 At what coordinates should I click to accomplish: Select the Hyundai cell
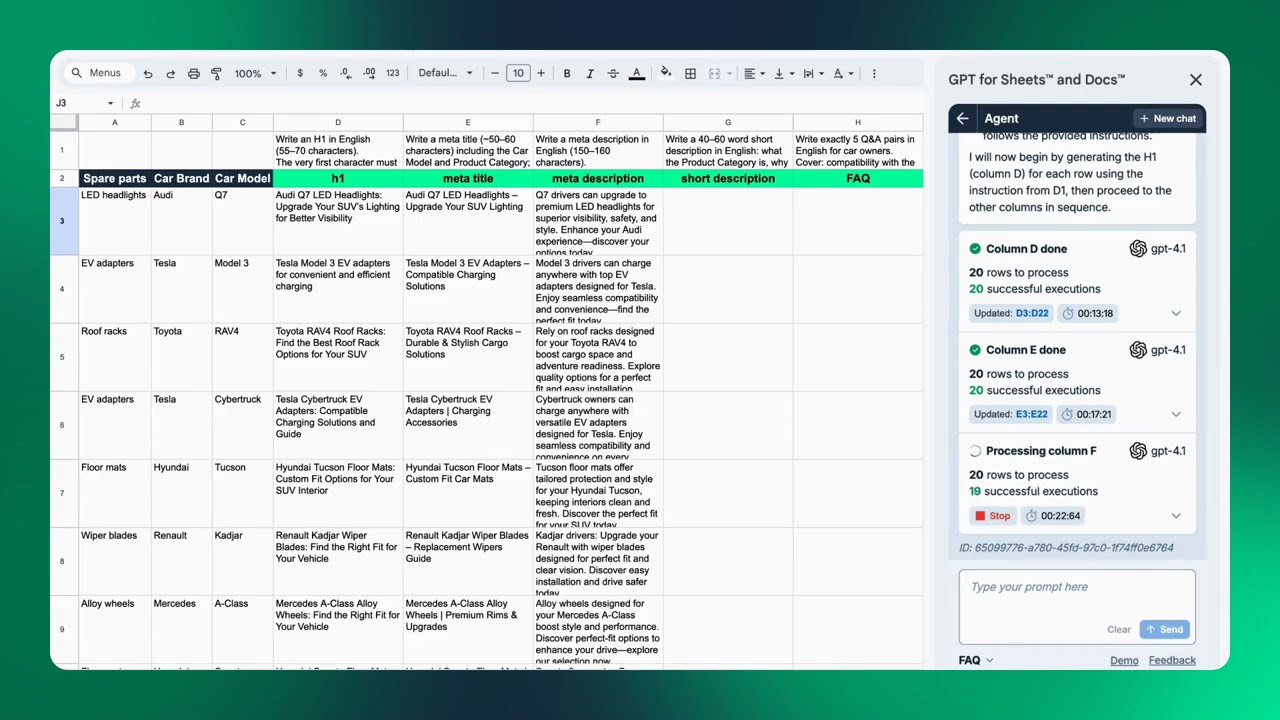(182, 493)
